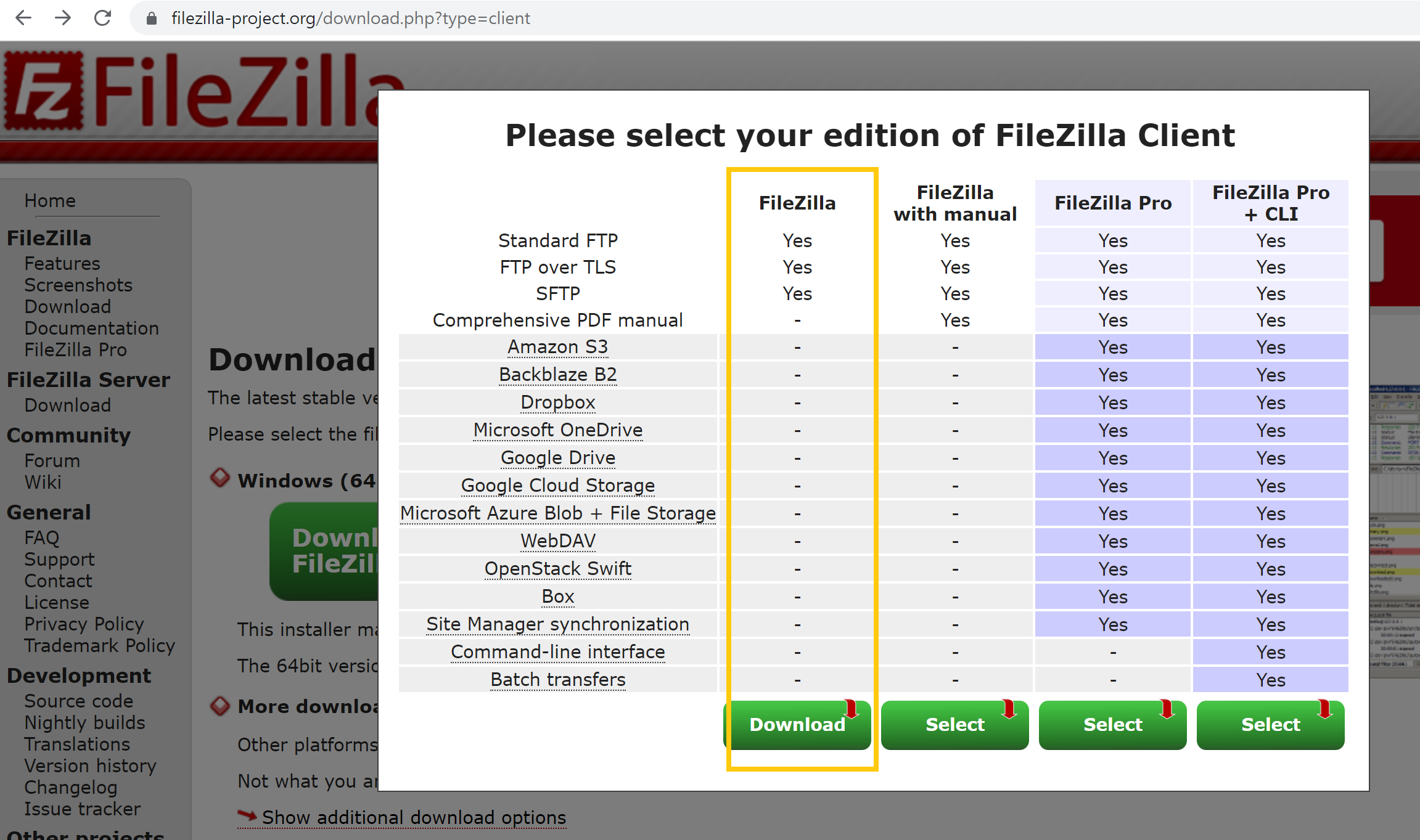This screenshot has height=840, width=1420.
Task: Reload the page with refresh icon
Action: tap(102, 18)
